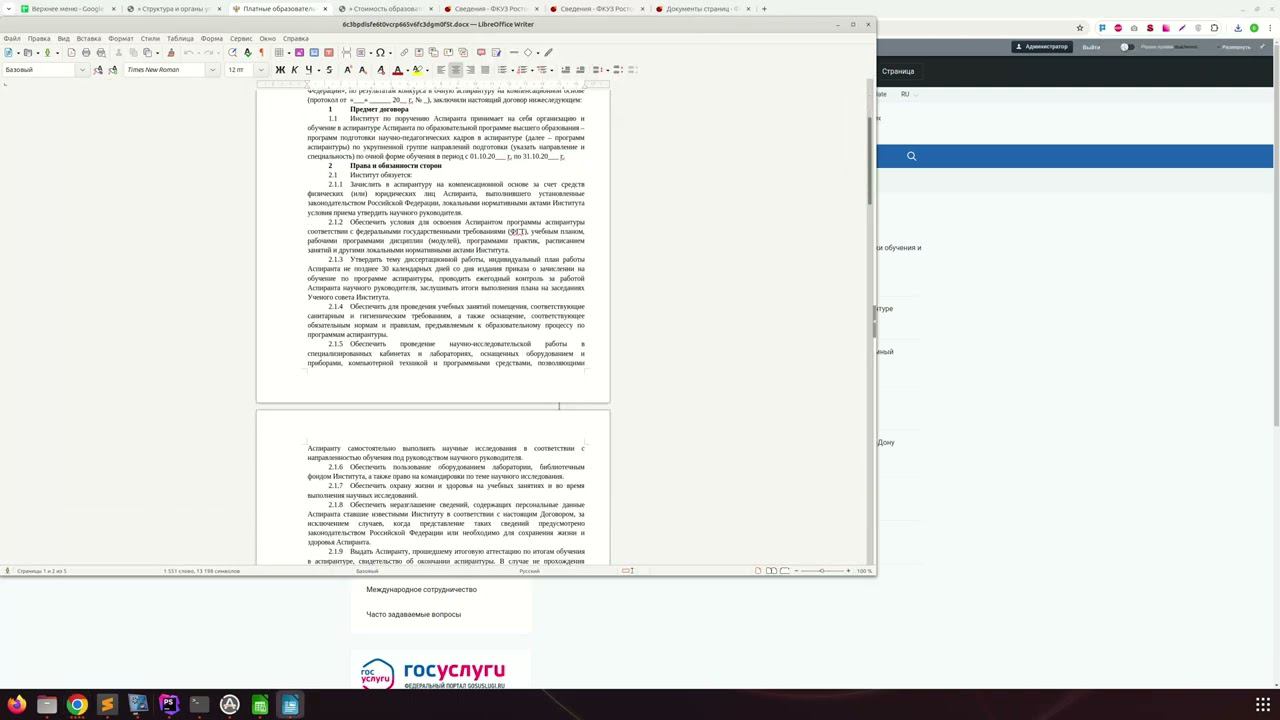Click the Justified alignment icon
This screenshot has height=720, width=1280.
coord(485,69)
